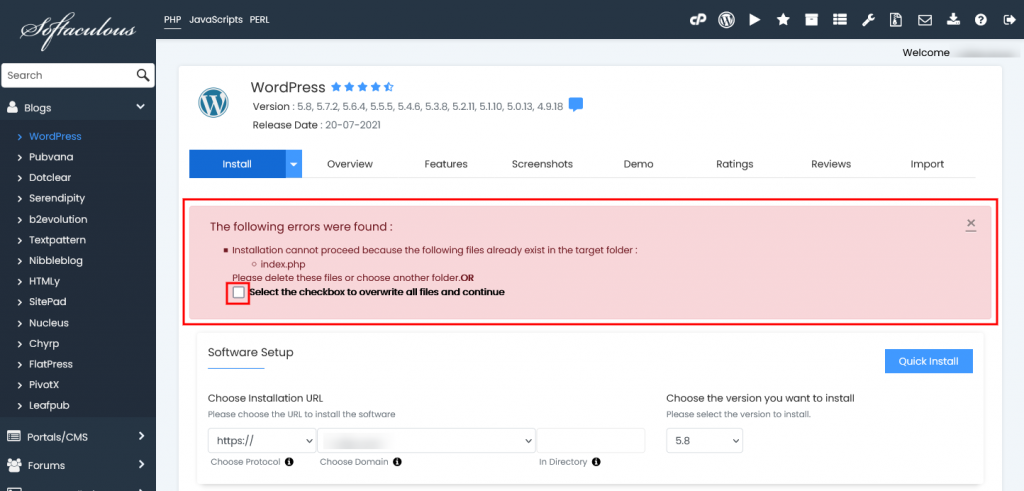Open the question mark help icon
This screenshot has width=1024, height=491.
[x=981, y=20]
